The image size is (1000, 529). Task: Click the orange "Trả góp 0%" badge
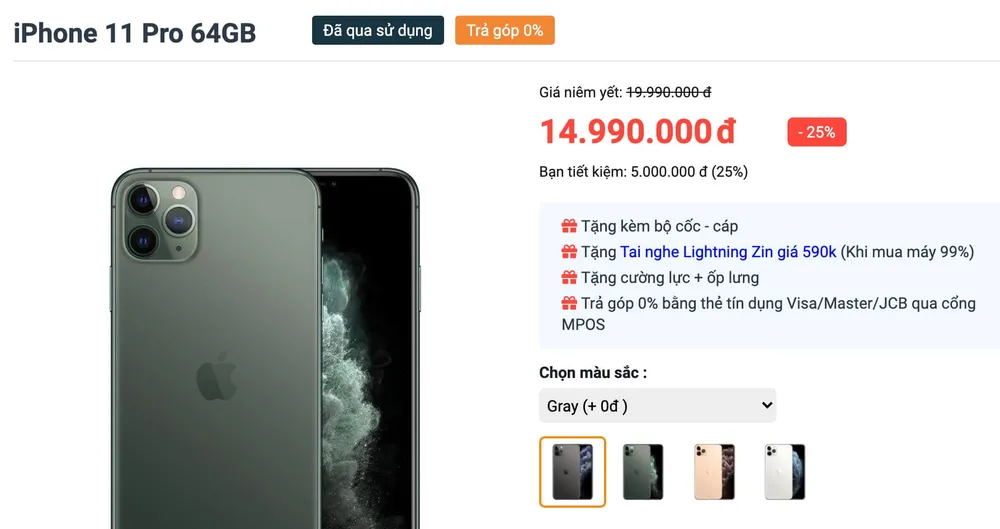coord(505,31)
